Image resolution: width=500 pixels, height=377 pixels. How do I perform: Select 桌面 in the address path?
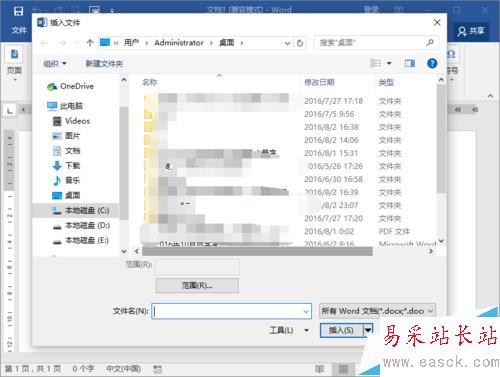pyautogui.click(x=227, y=43)
